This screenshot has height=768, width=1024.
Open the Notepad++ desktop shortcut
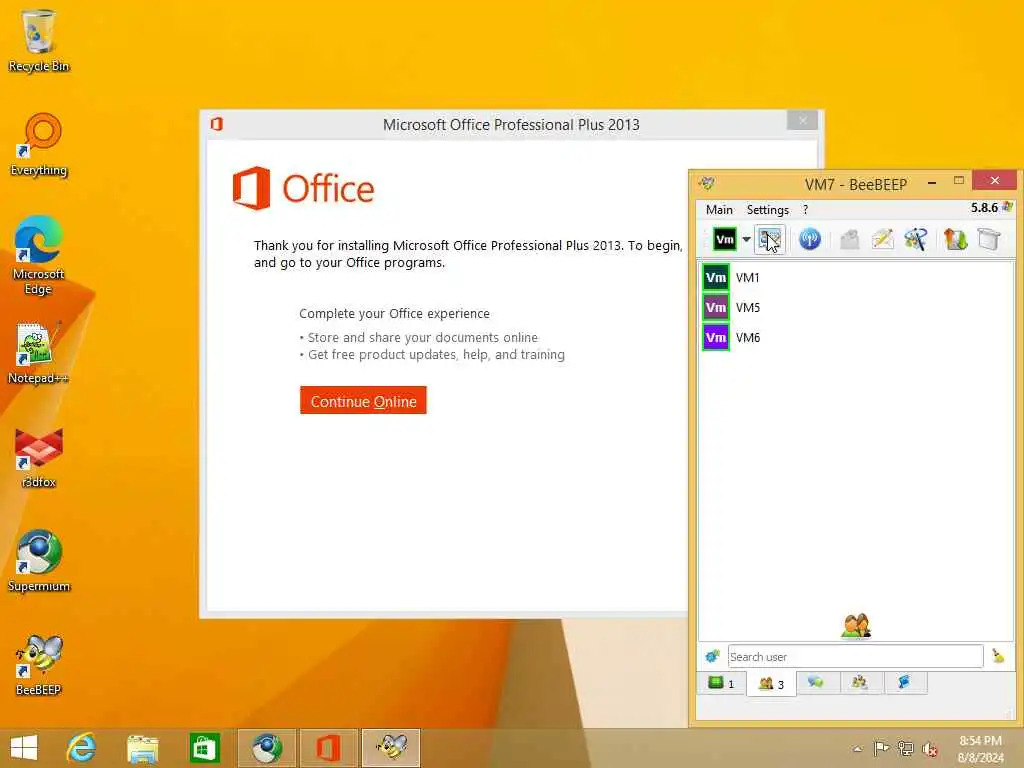(x=39, y=353)
